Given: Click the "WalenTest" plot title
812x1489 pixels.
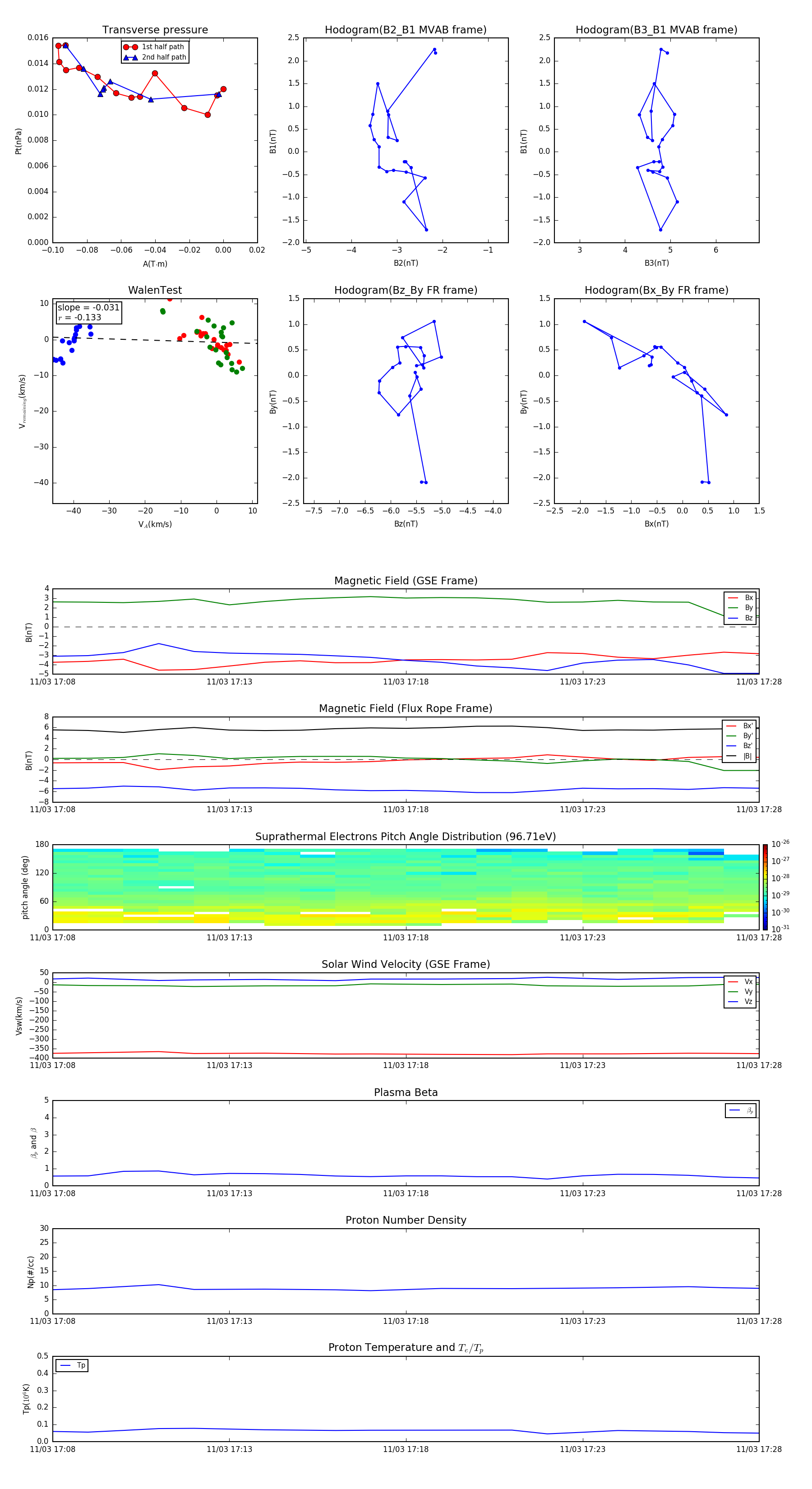Looking at the screenshot, I should 155,290.
